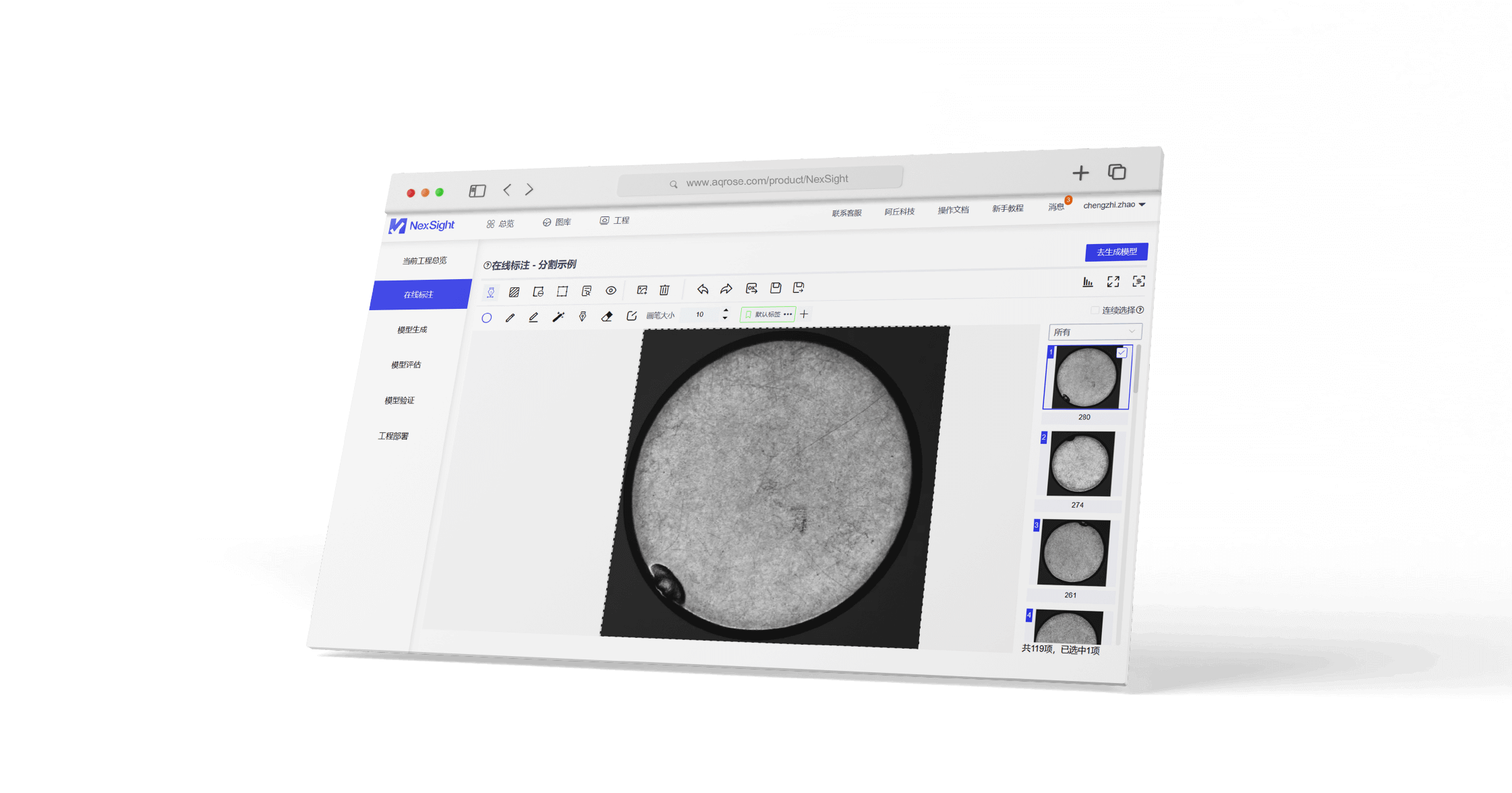Click the thumbnail list scrollbar
The image size is (1512, 793).
(x=1136, y=370)
